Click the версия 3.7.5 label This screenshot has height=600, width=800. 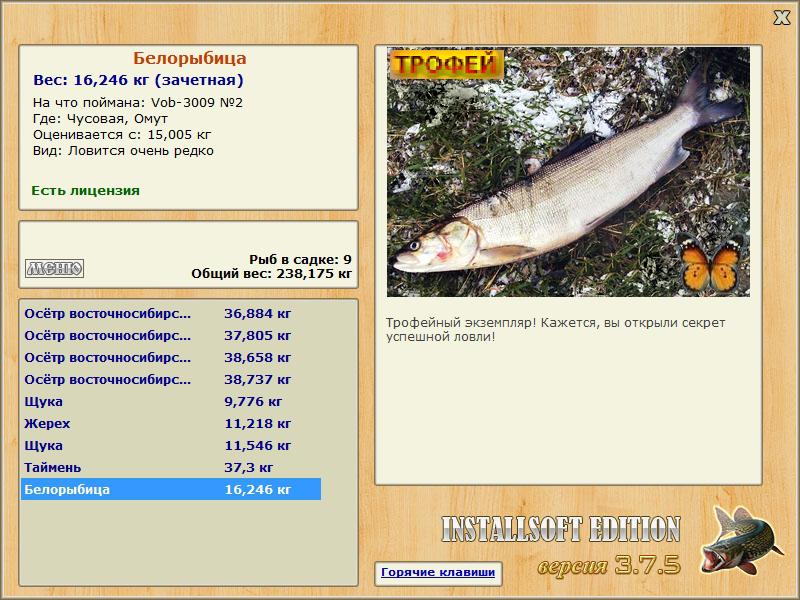(609, 565)
